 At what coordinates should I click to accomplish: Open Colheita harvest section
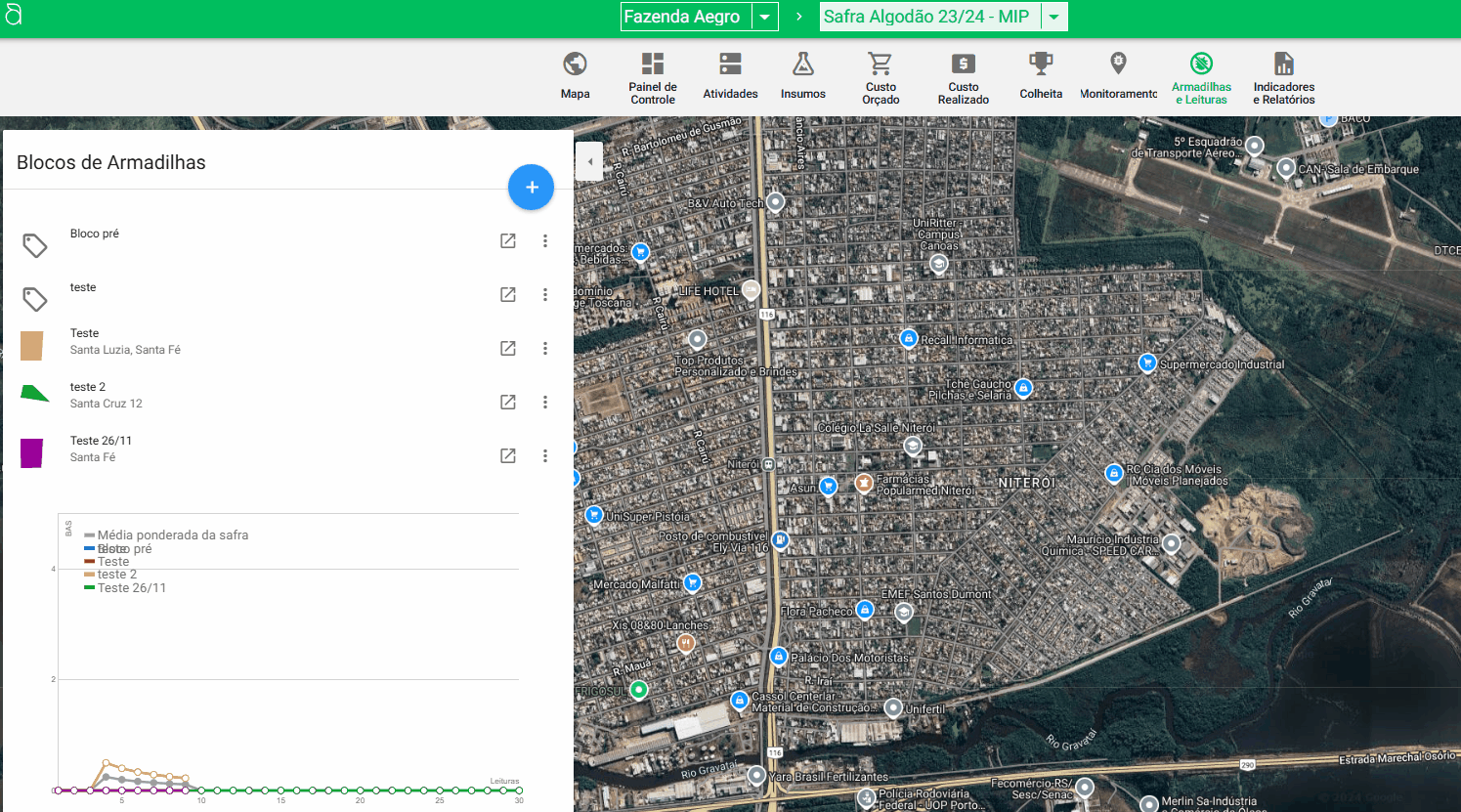pyautogui.click(x=1041, y=64)
